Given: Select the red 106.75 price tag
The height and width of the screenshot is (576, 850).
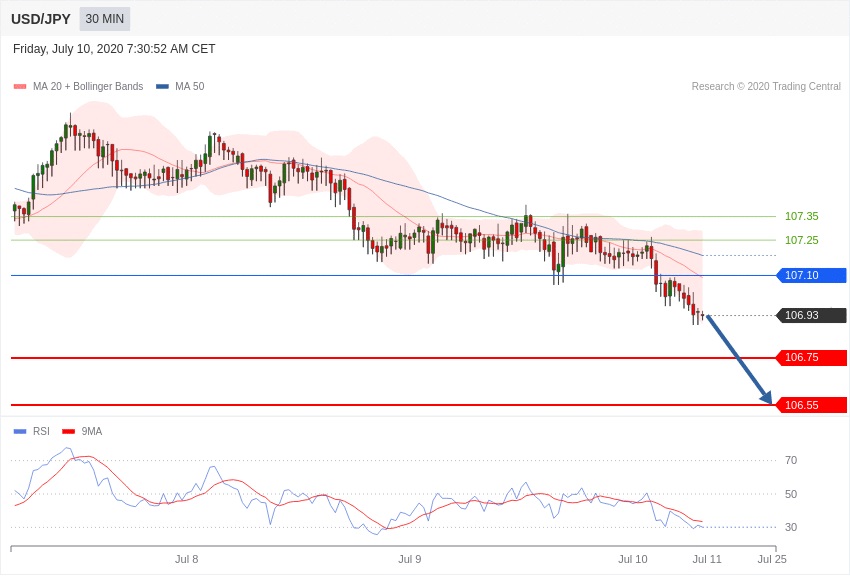Looking at the screenshot, I should (811, 357).
